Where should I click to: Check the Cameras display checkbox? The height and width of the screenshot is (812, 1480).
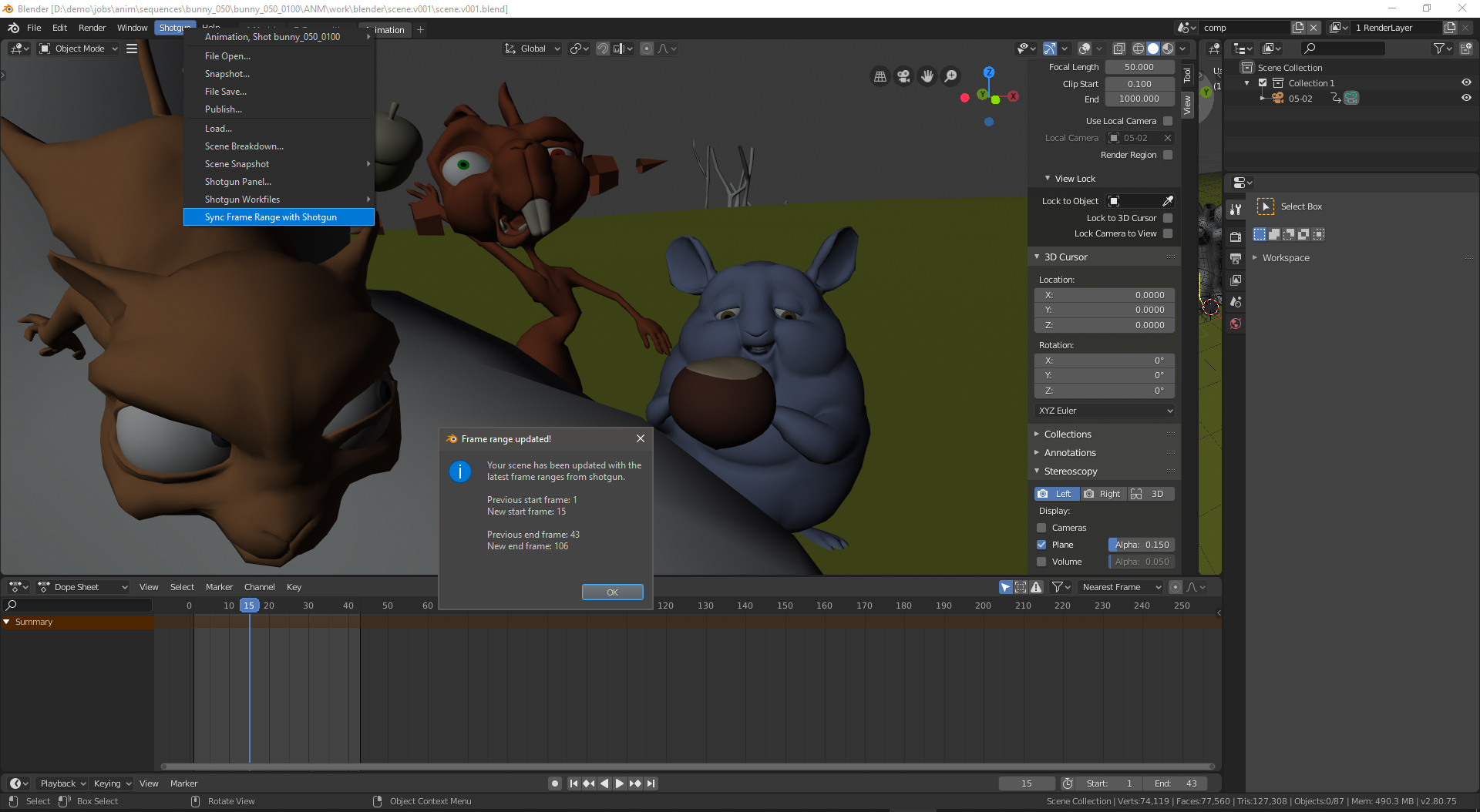pyautogui.click(x=1041, y=528)
